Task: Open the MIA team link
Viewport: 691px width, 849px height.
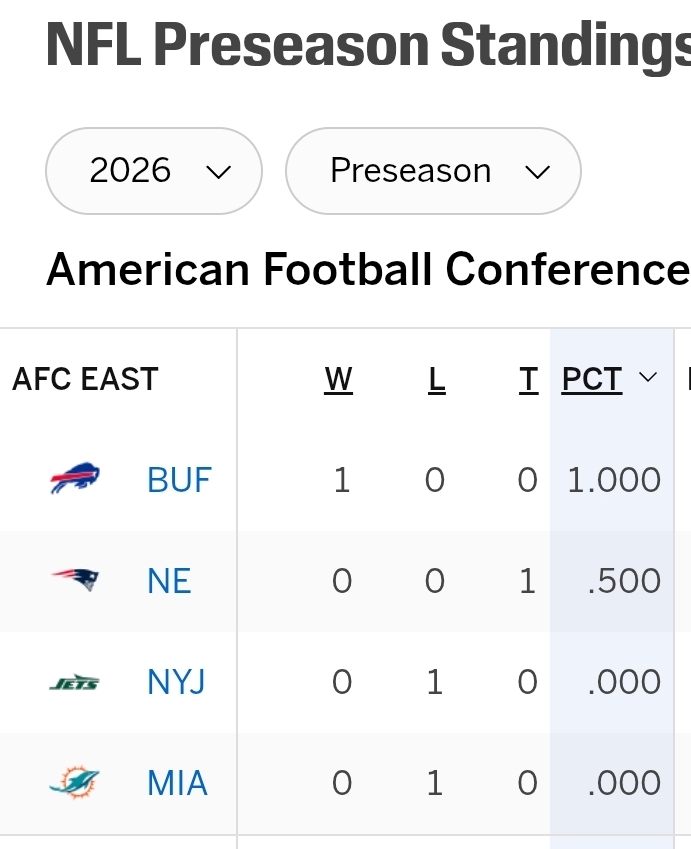Action: point(177,783)
